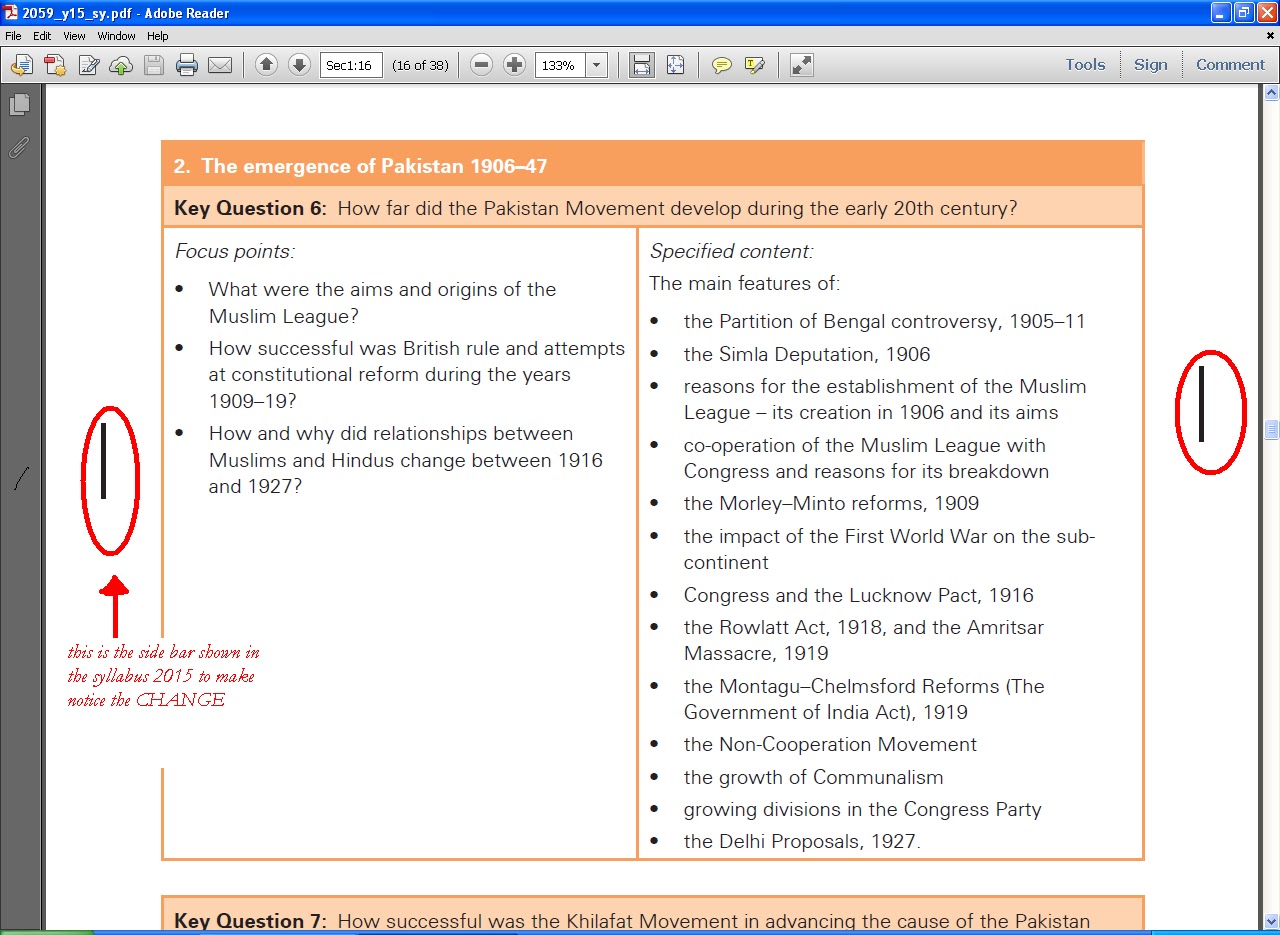Switch to Read Mode fullscreen icon
The width and height of the screenshot is (1280, 935).
click(x=800, y=64)
